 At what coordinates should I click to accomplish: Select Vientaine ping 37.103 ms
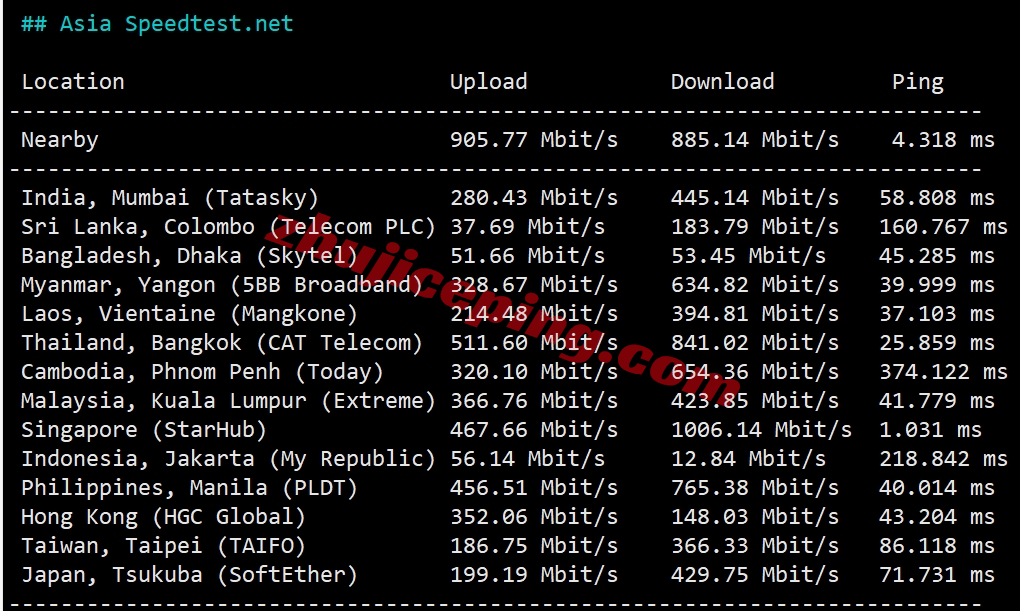pyautogui.click(x=937, y=314)
